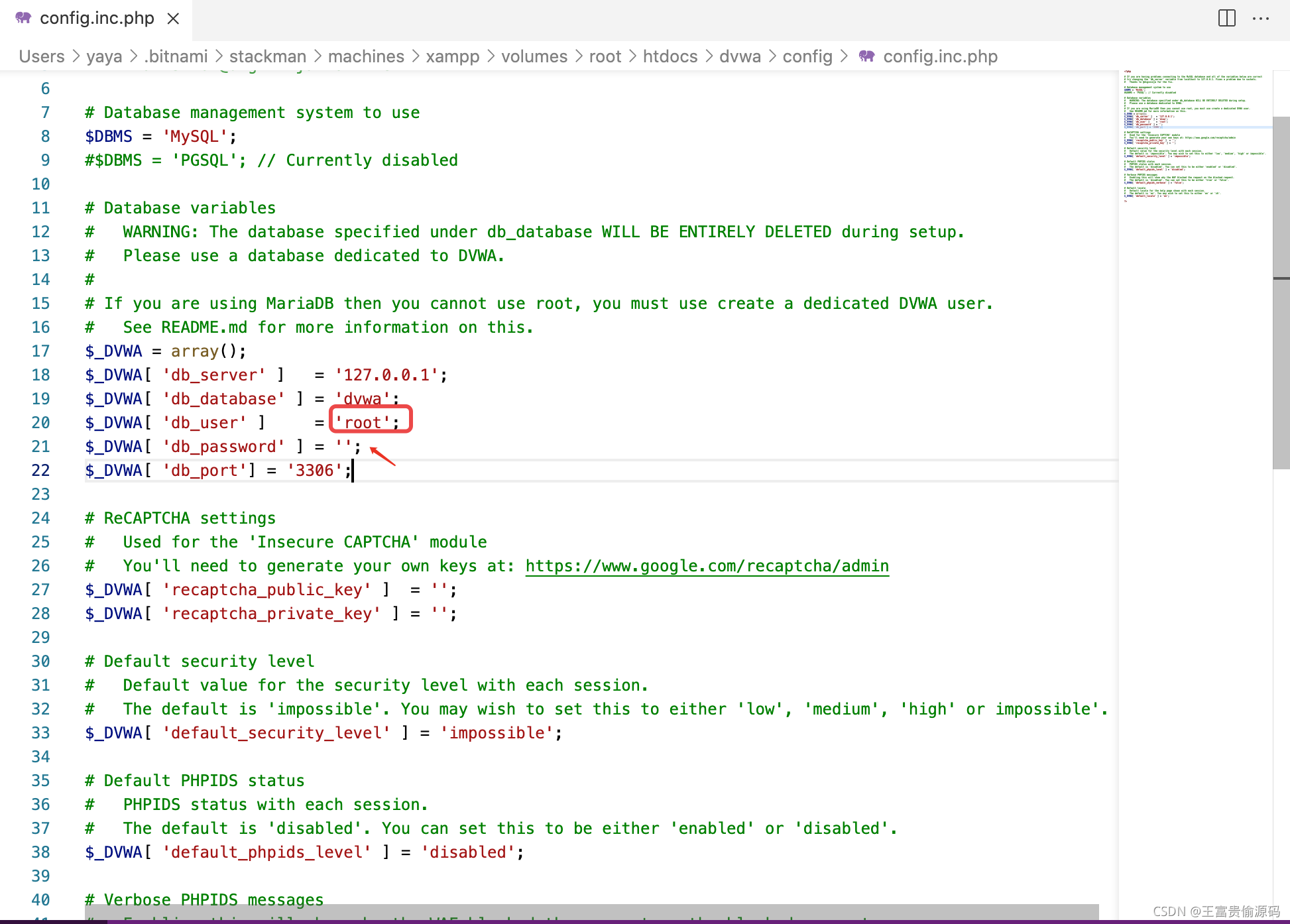1290x924 pixels.
Task: Click the horizontal scrollbar at bottom
Action: (590, 912)
